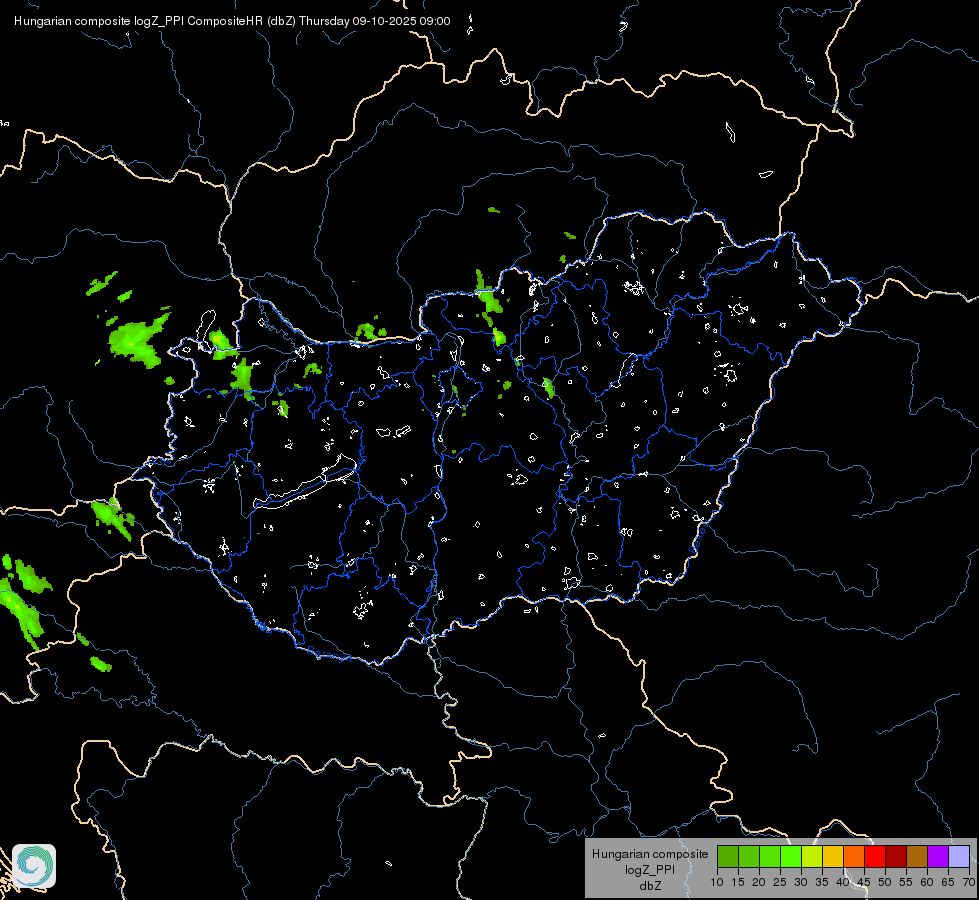The height and width of the screenshot is (900, 979).
Task: Select the 65-70 dBZ lavender swatch
Action: 959,856
